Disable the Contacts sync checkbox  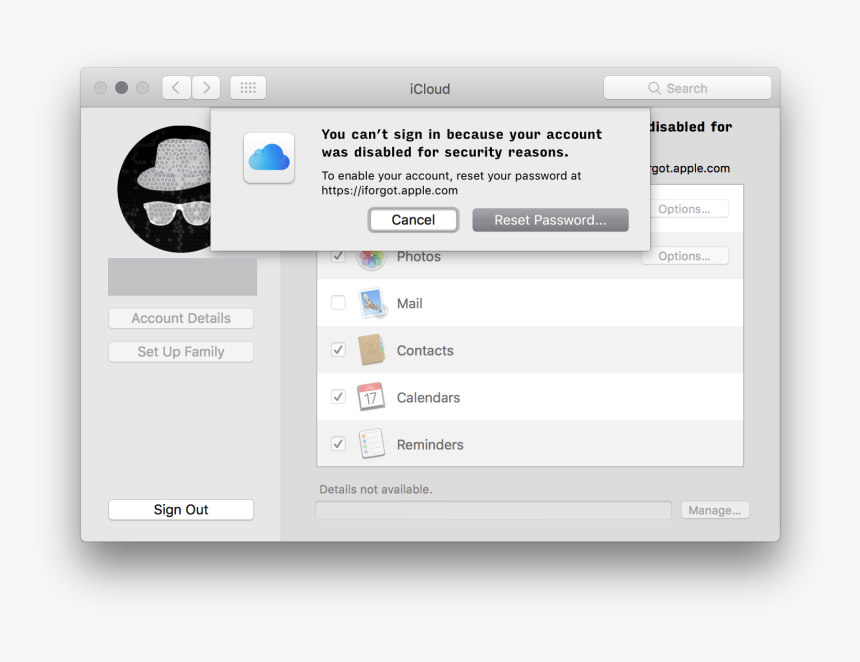[x=338, y=350]
